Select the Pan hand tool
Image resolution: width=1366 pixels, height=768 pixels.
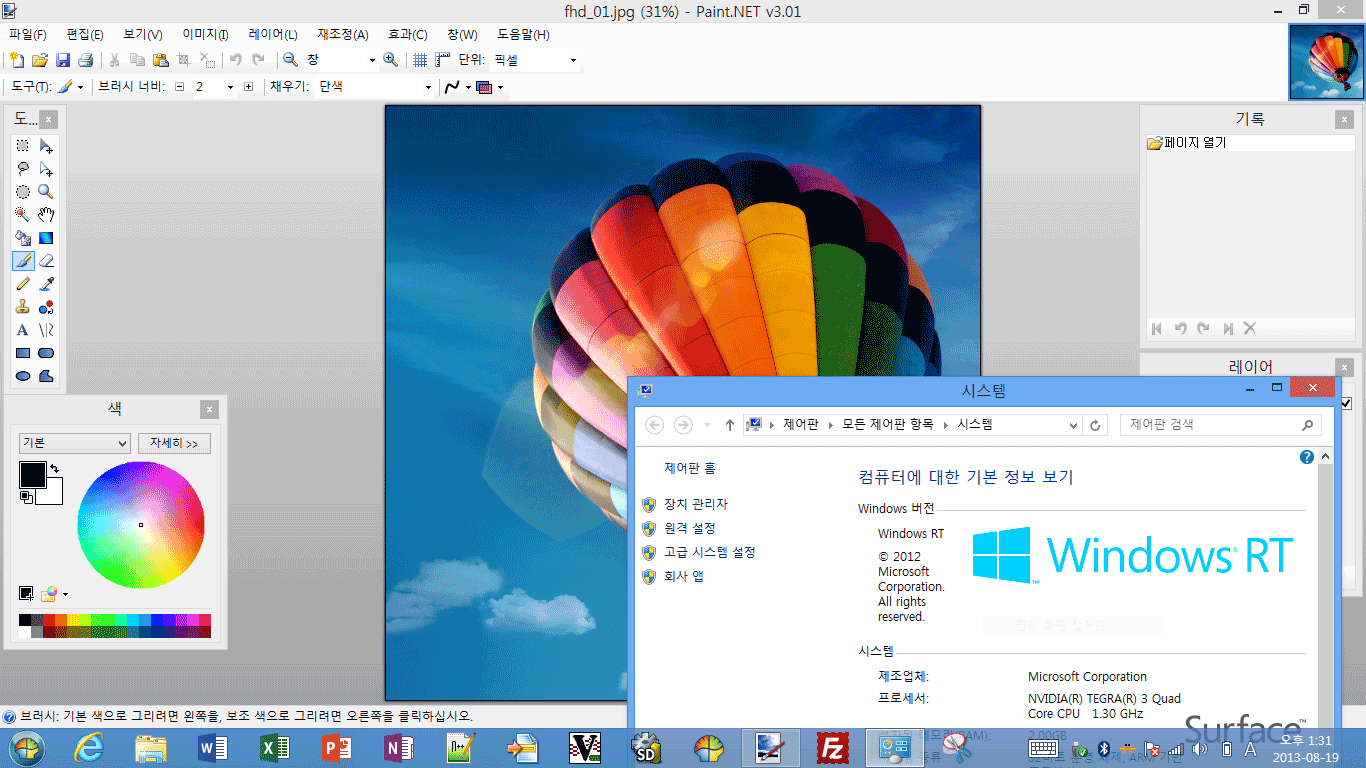point(46,214)
